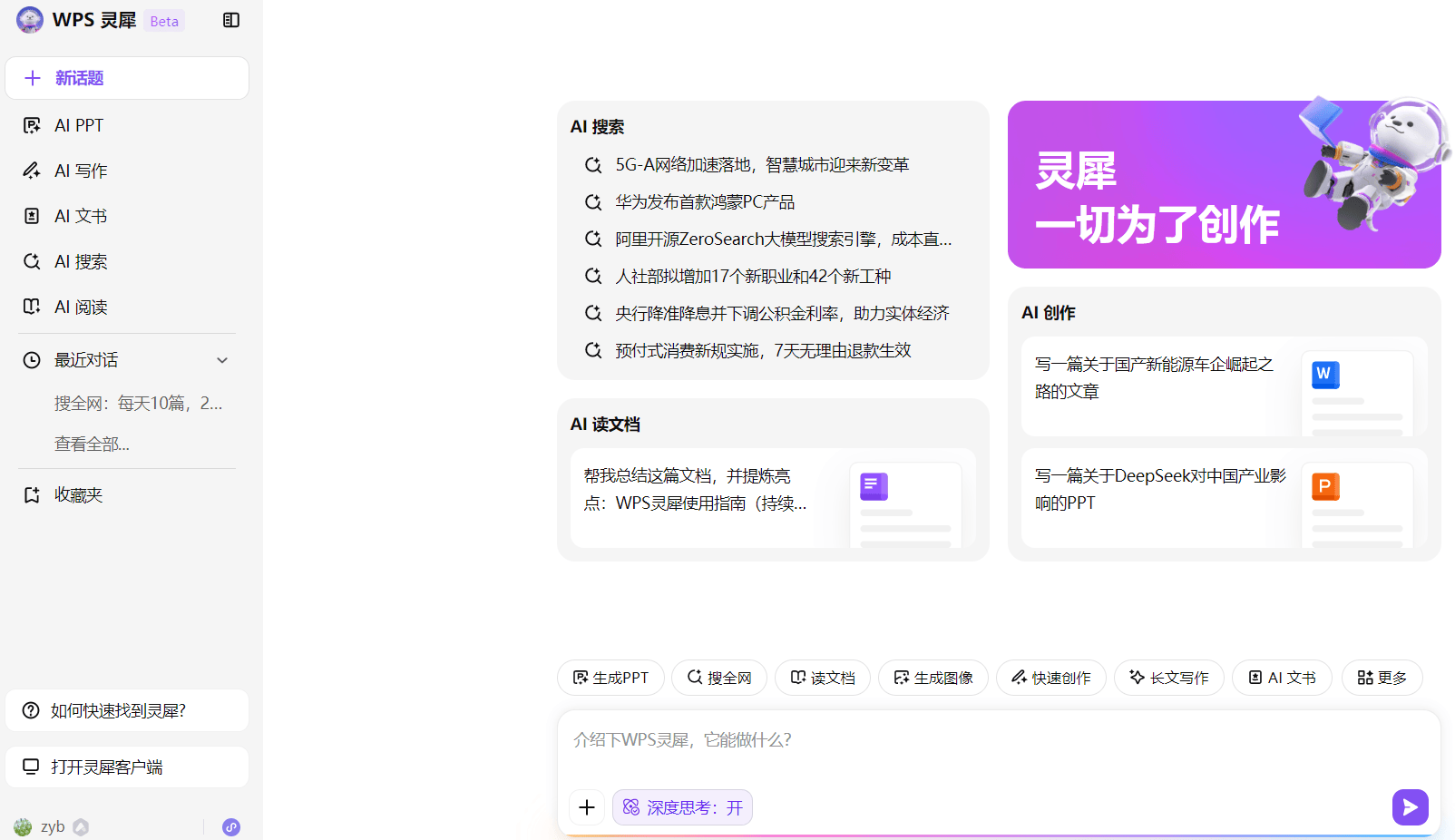Collapse the 最近对话 chevron

pyautogui.click(x=222, y=360)
